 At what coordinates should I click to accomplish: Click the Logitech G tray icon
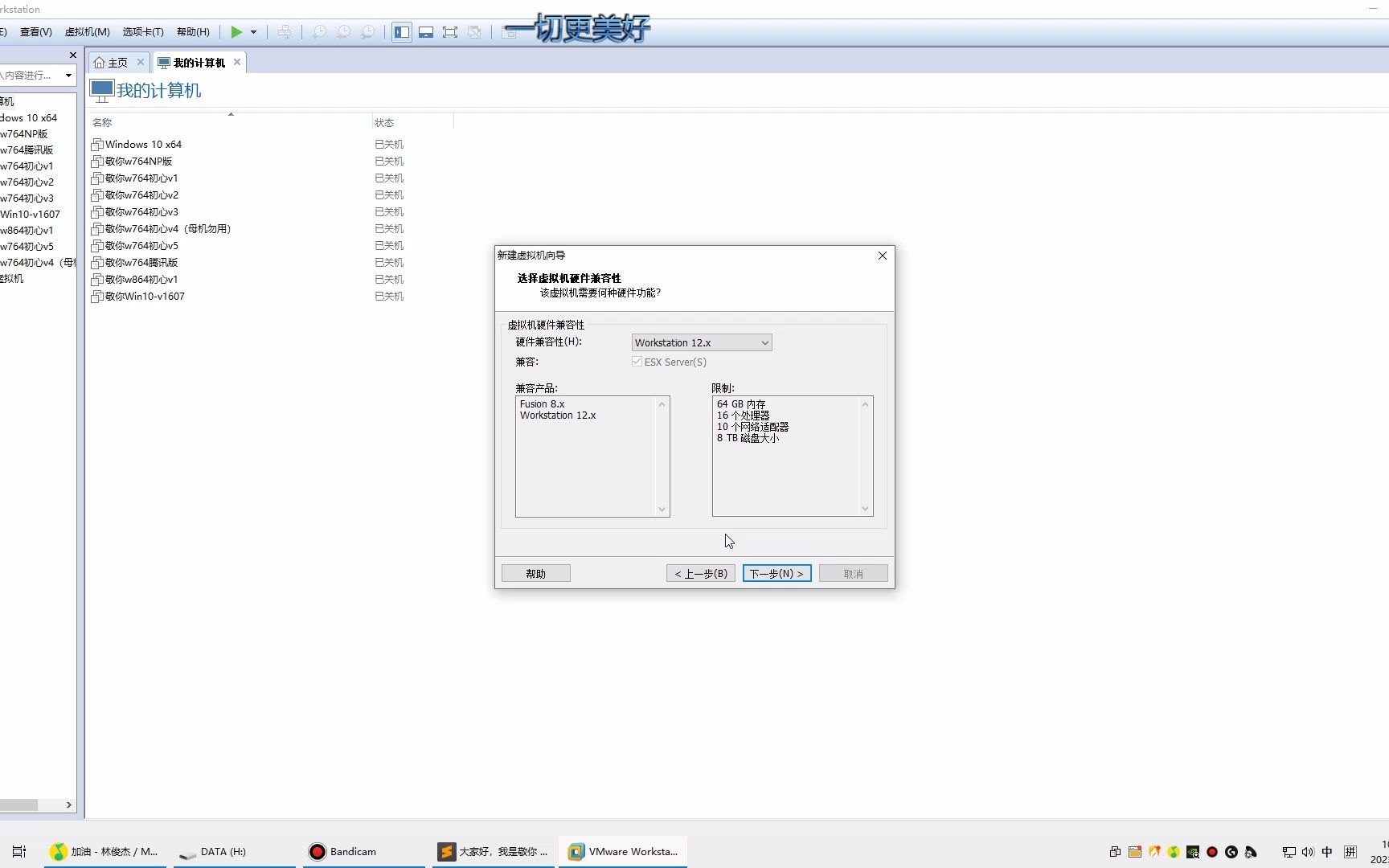[x=1231, y=852]
